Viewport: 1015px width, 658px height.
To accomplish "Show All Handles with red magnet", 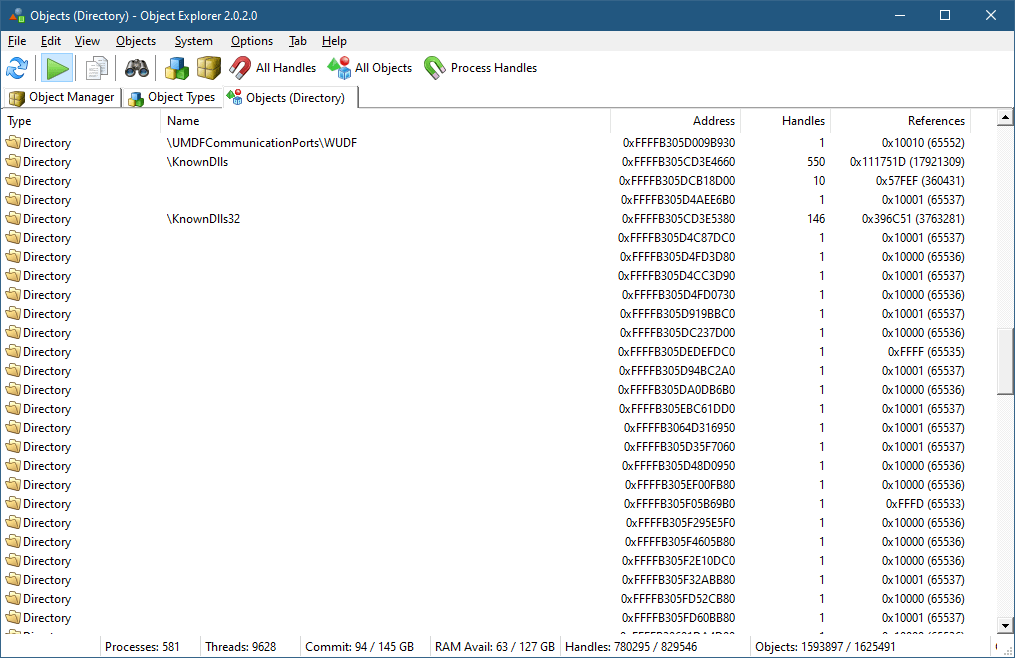I will [272, 68].
